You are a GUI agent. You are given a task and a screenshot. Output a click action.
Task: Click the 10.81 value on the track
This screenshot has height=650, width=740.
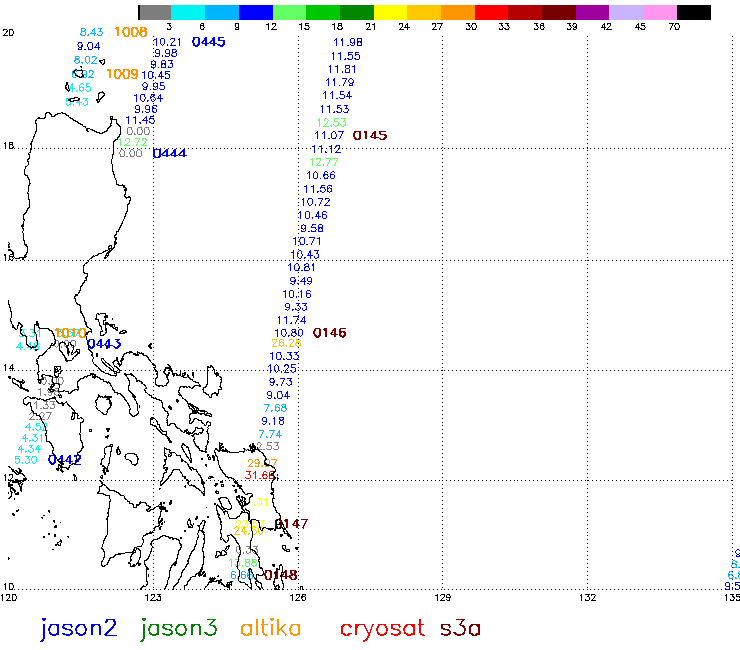[x=301, y=267]
